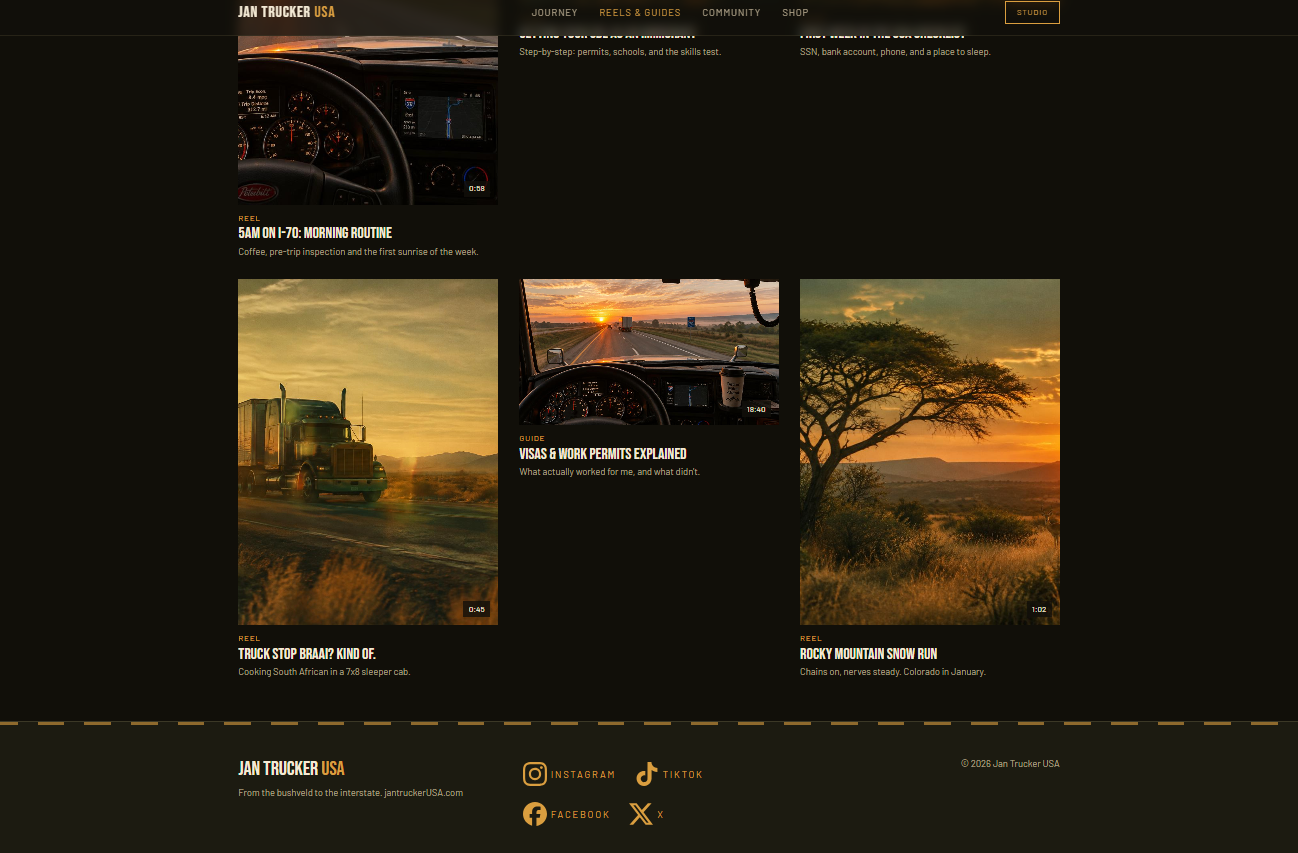Click the Jan Trucker USA footer logo
1298x853 pixels.
(291, 768)
